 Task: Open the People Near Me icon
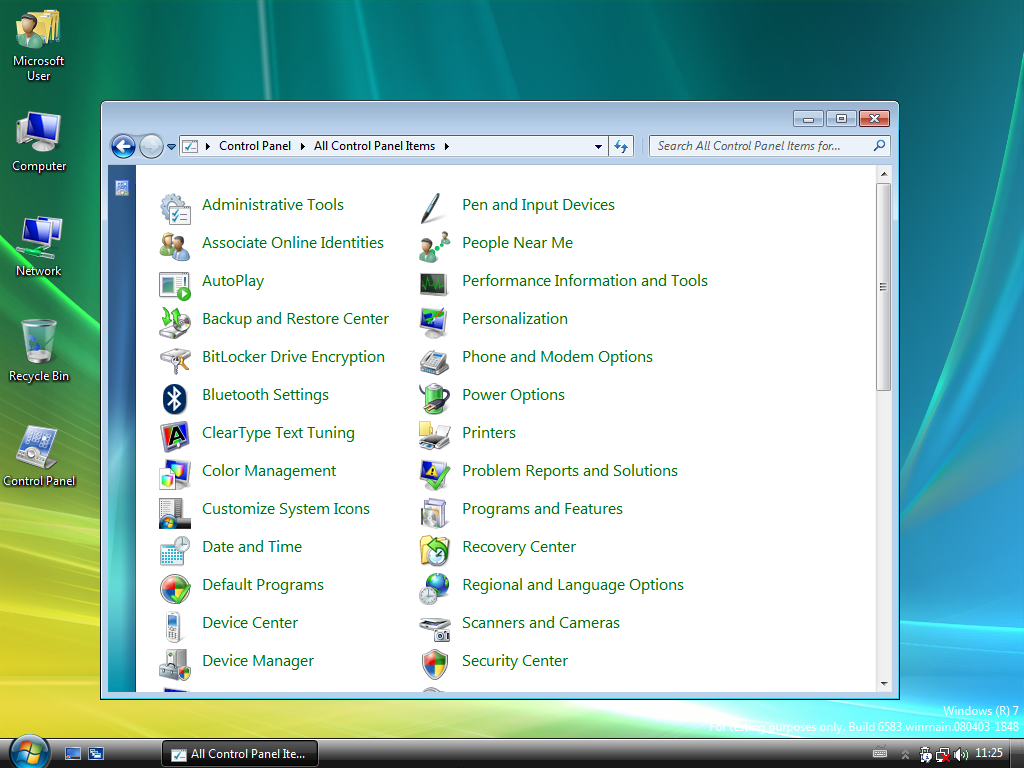[435, 246]
